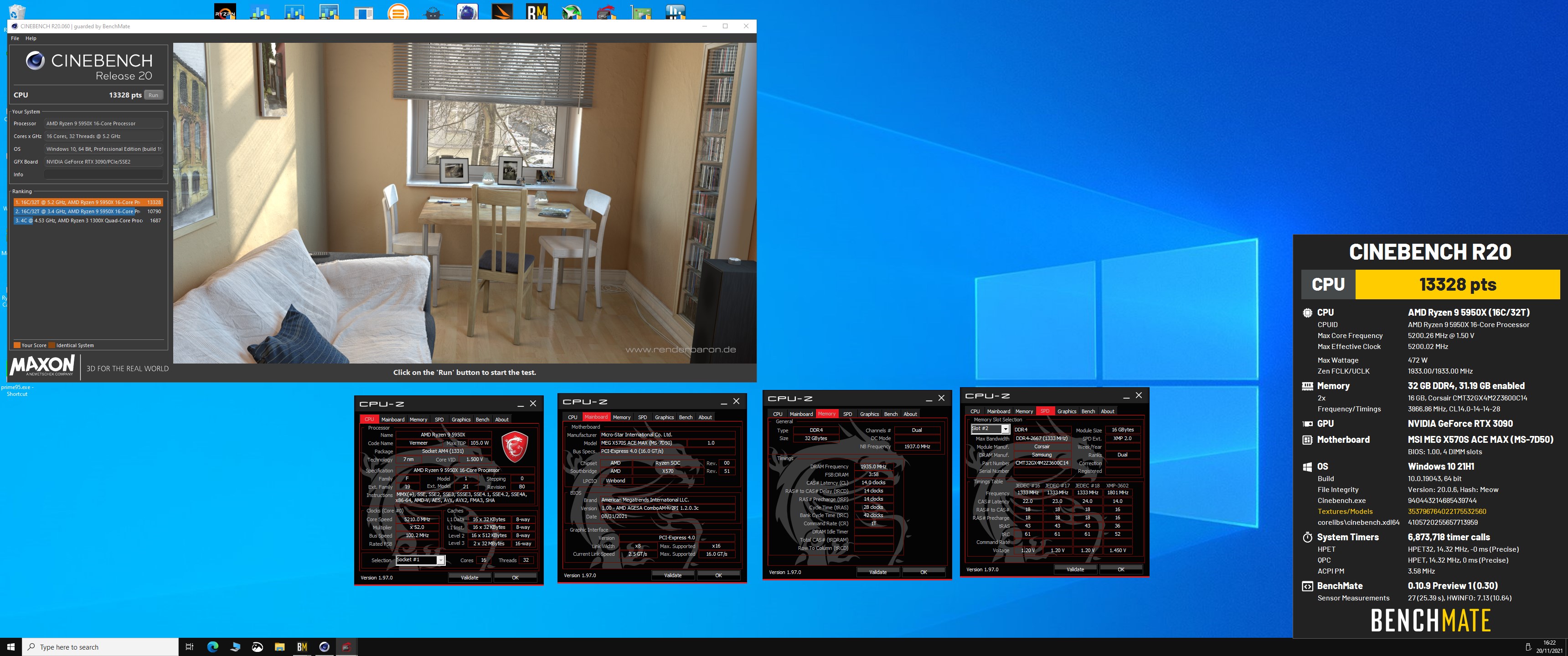Open Graphics tab in second CPU-Z window
The height and width of the screenshot is (656, 1568).
(x=664, y=417)
